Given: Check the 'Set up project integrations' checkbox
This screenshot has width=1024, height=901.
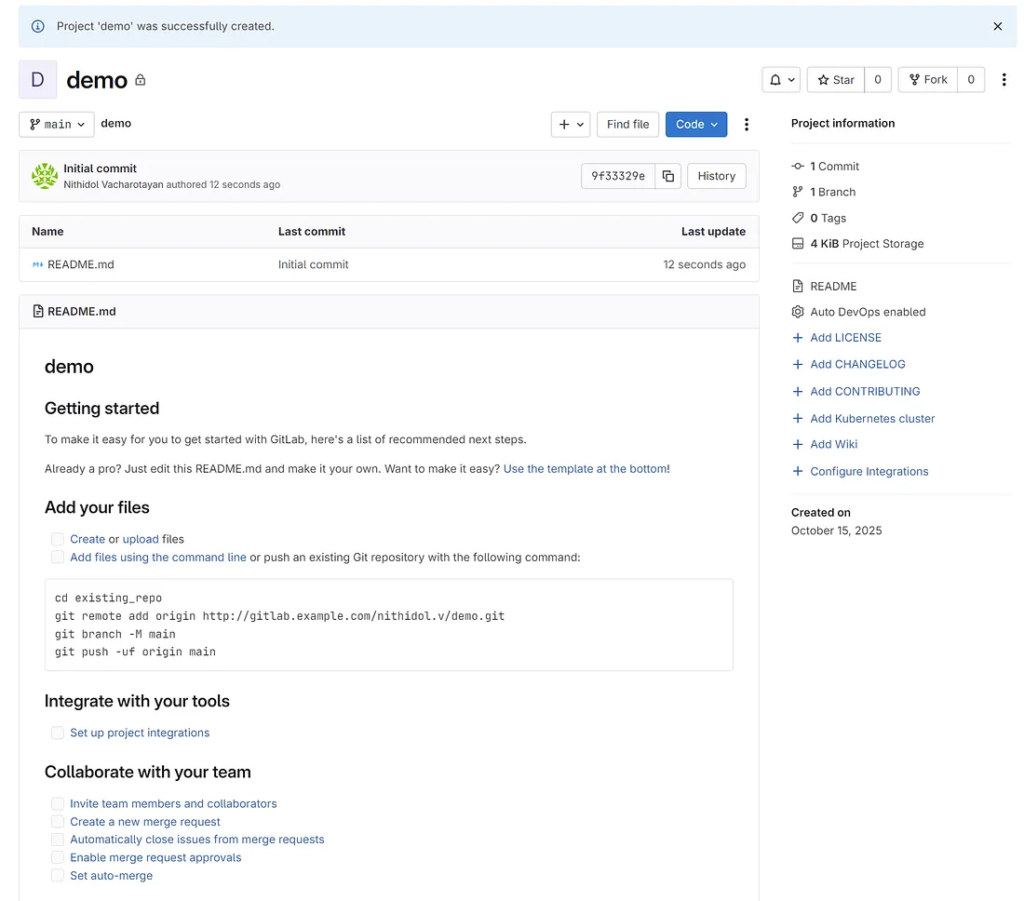Looking at the screenshot, I should pyautogui.click(x=58, y=733).
